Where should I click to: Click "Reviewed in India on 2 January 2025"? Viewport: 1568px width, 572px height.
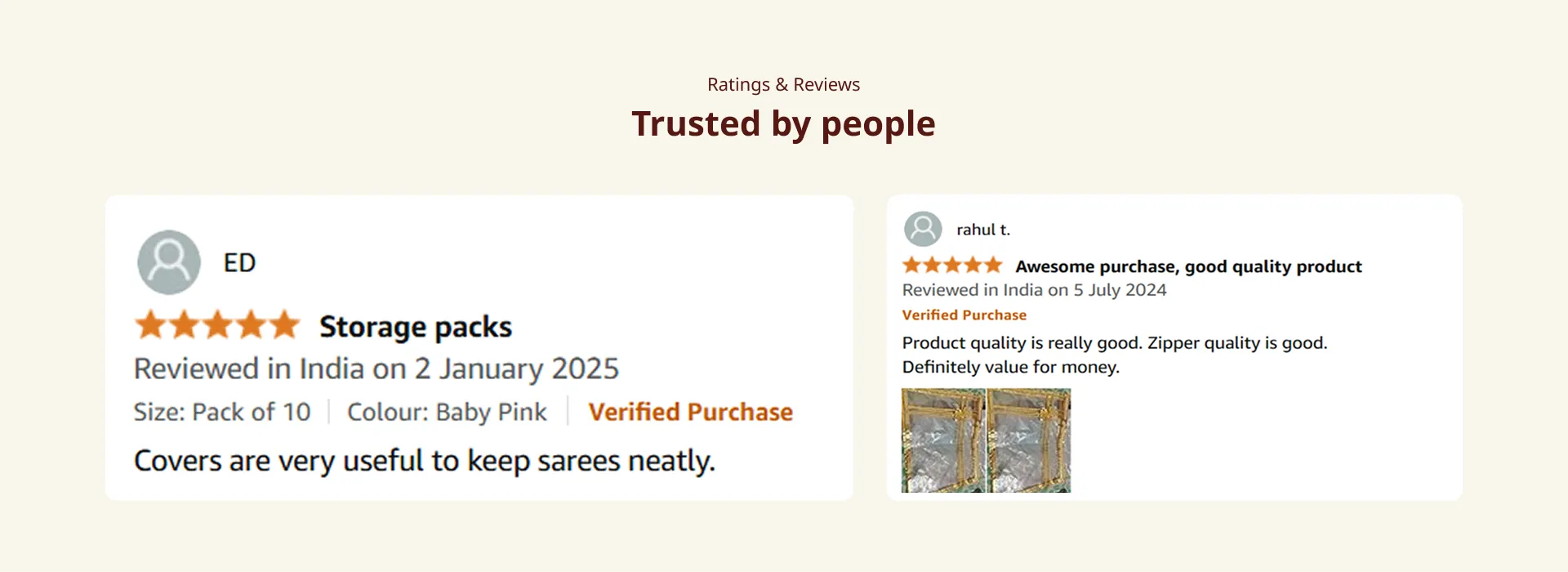pyautogui.click(x=376, y=369)
